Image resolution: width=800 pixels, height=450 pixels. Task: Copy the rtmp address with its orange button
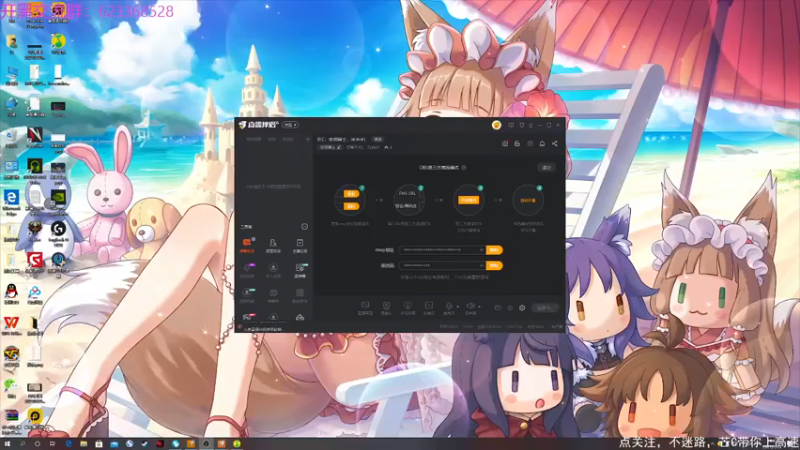494,250
